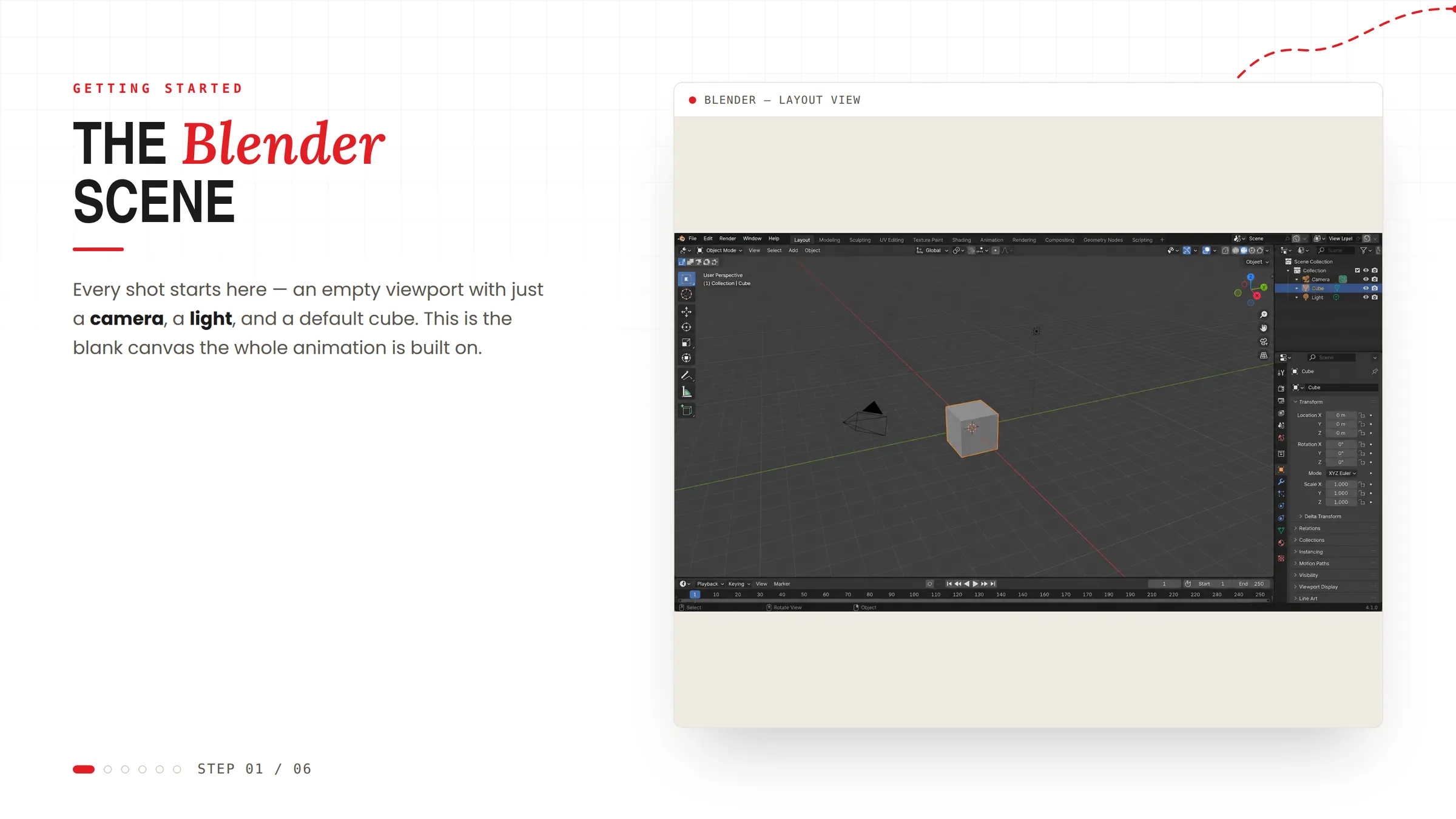
Task: Toggle the Location X lock icon
Action: click(x=1362, y=416)
